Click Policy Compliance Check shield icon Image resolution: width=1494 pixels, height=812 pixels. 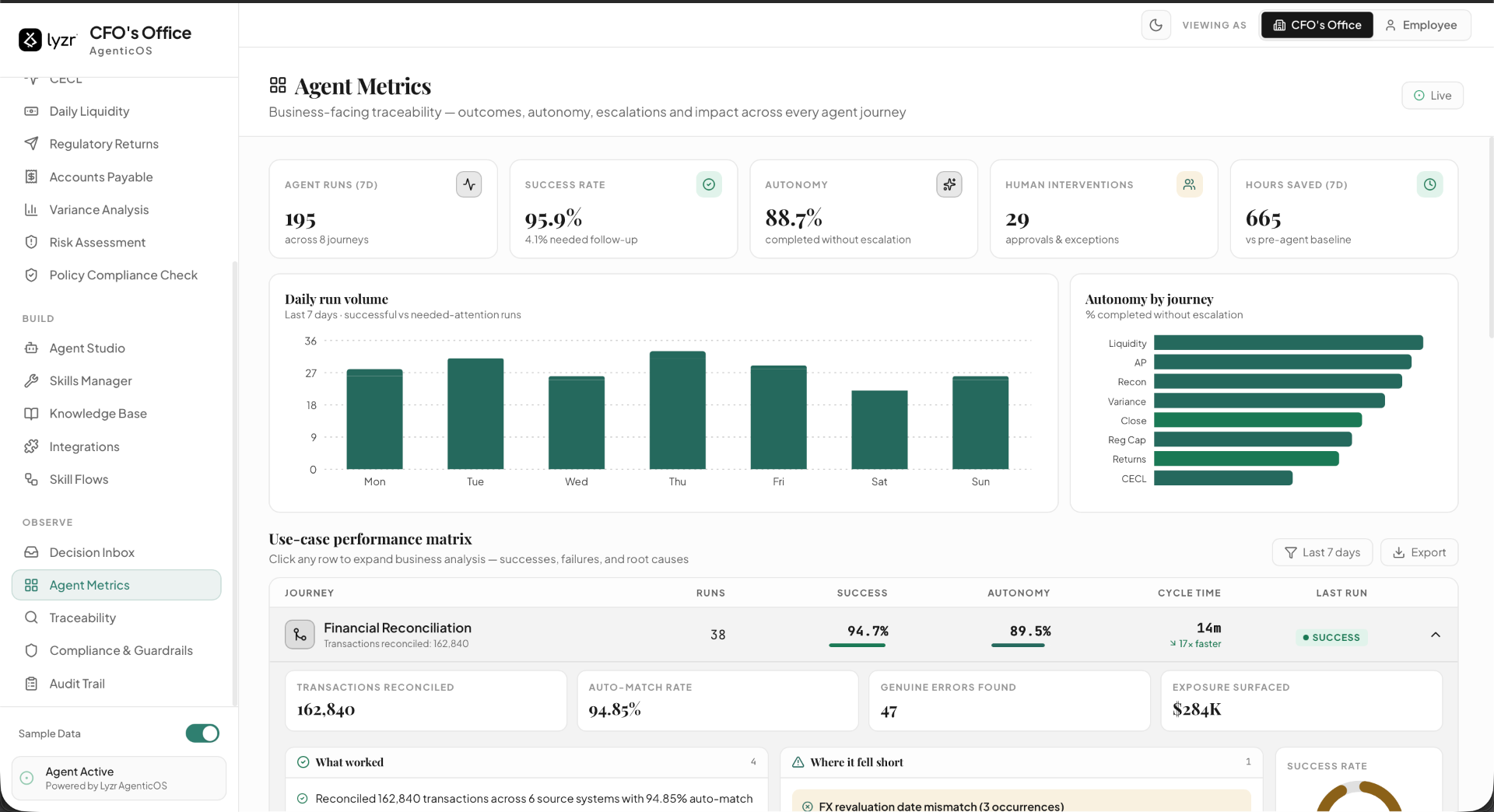31,275
